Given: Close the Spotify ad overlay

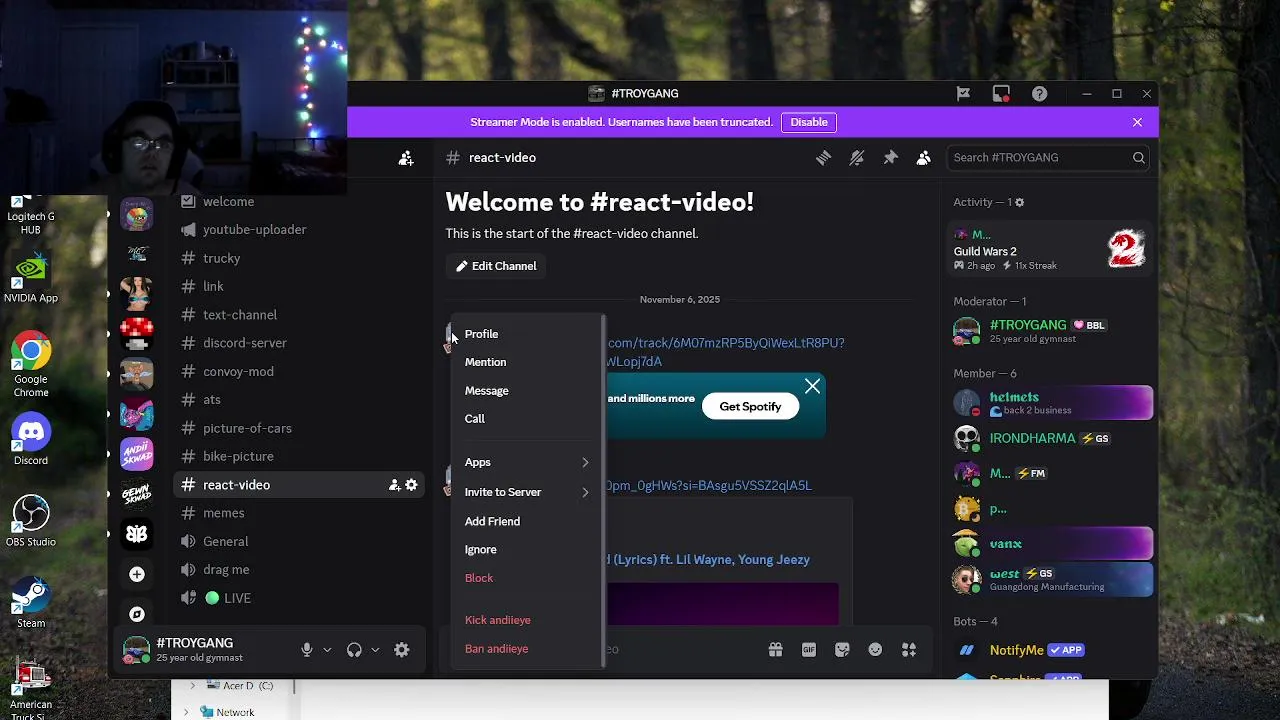Looking at the screenshot, I should pos(812,386).
